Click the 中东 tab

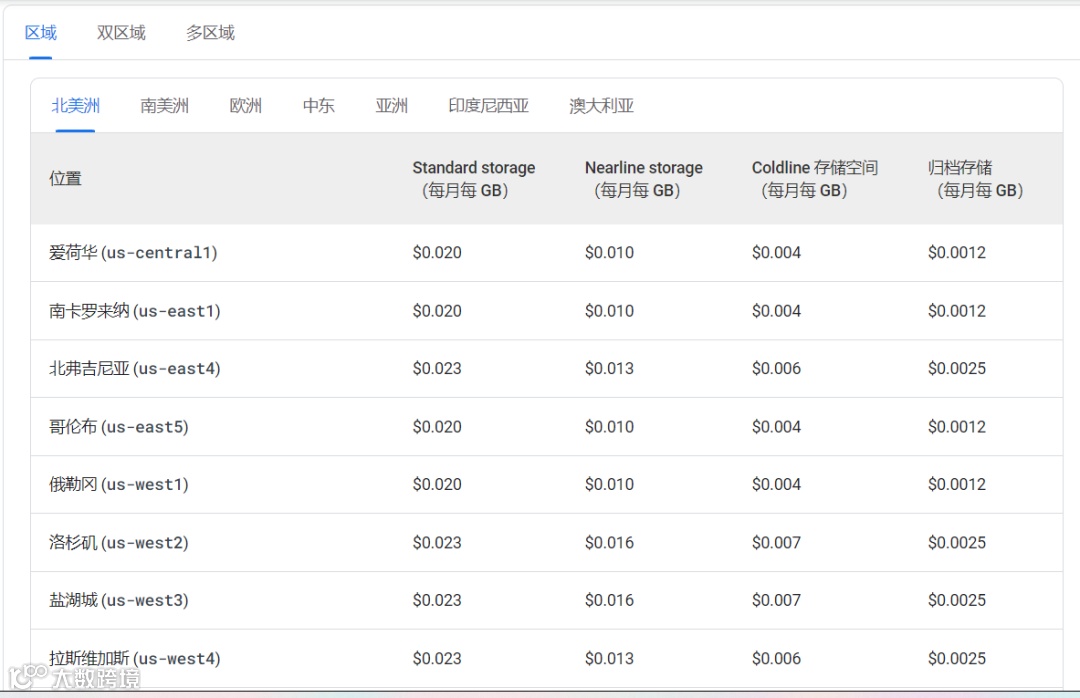point(319,106)
